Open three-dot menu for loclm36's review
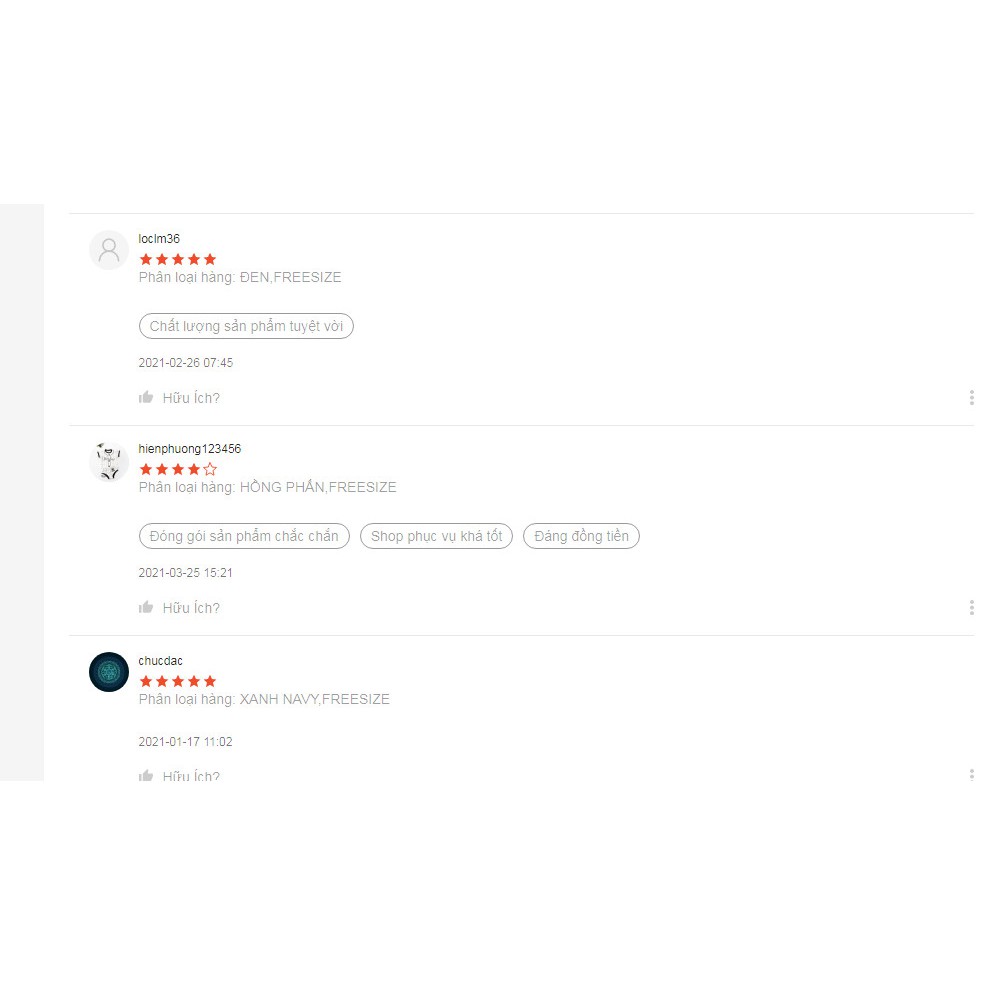This screenshot has width=985, height=985. 971,397
